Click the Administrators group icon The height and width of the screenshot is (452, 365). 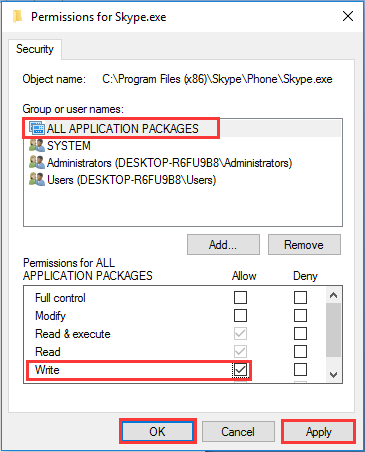click(x=37, y=162)
